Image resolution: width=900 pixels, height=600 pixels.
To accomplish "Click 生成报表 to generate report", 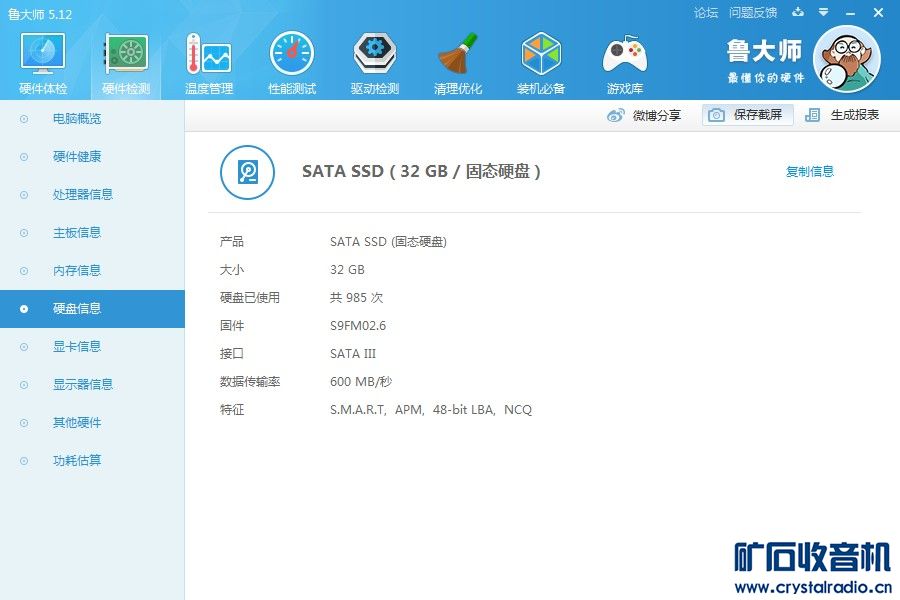I will click(841, 115).
